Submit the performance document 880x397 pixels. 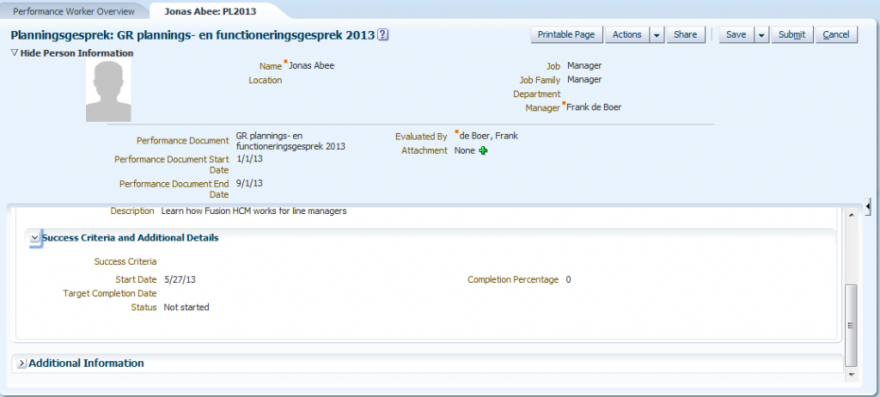[792, 35]
